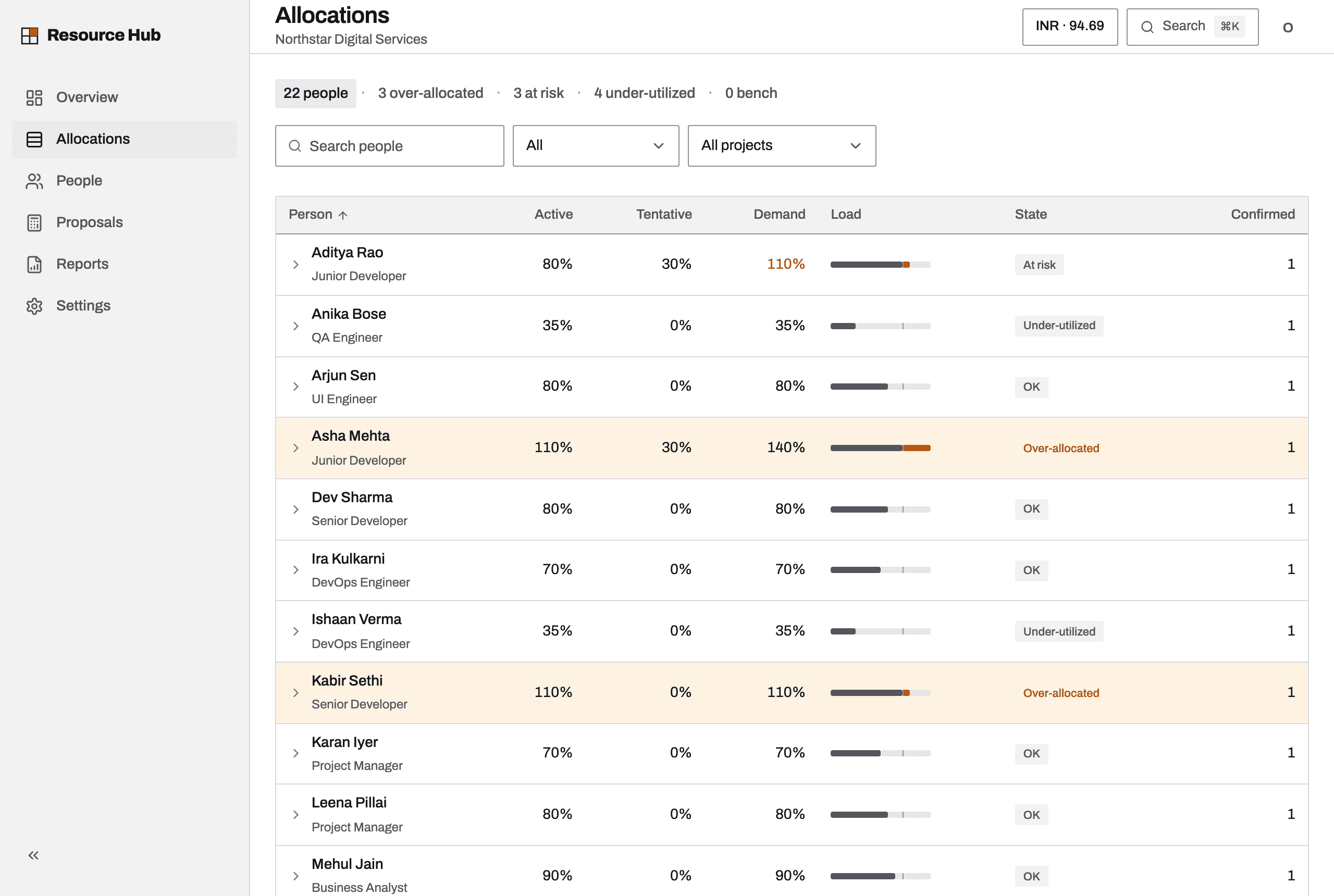
Task: Expand Ira Kulkarni's row chevron
Action: tap(295, 570)
